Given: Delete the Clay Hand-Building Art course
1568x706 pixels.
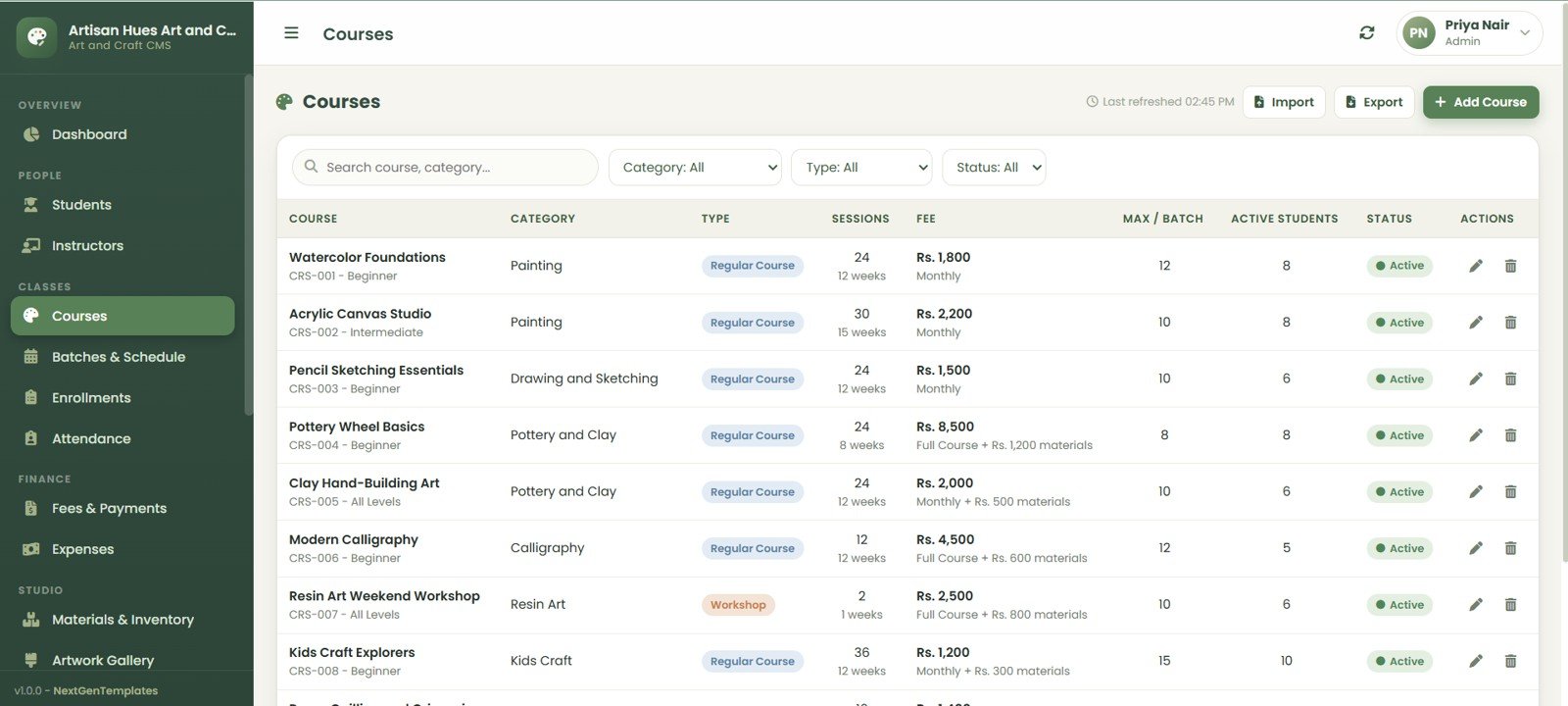Looking at the screenshot, I should coord(1510,492).
